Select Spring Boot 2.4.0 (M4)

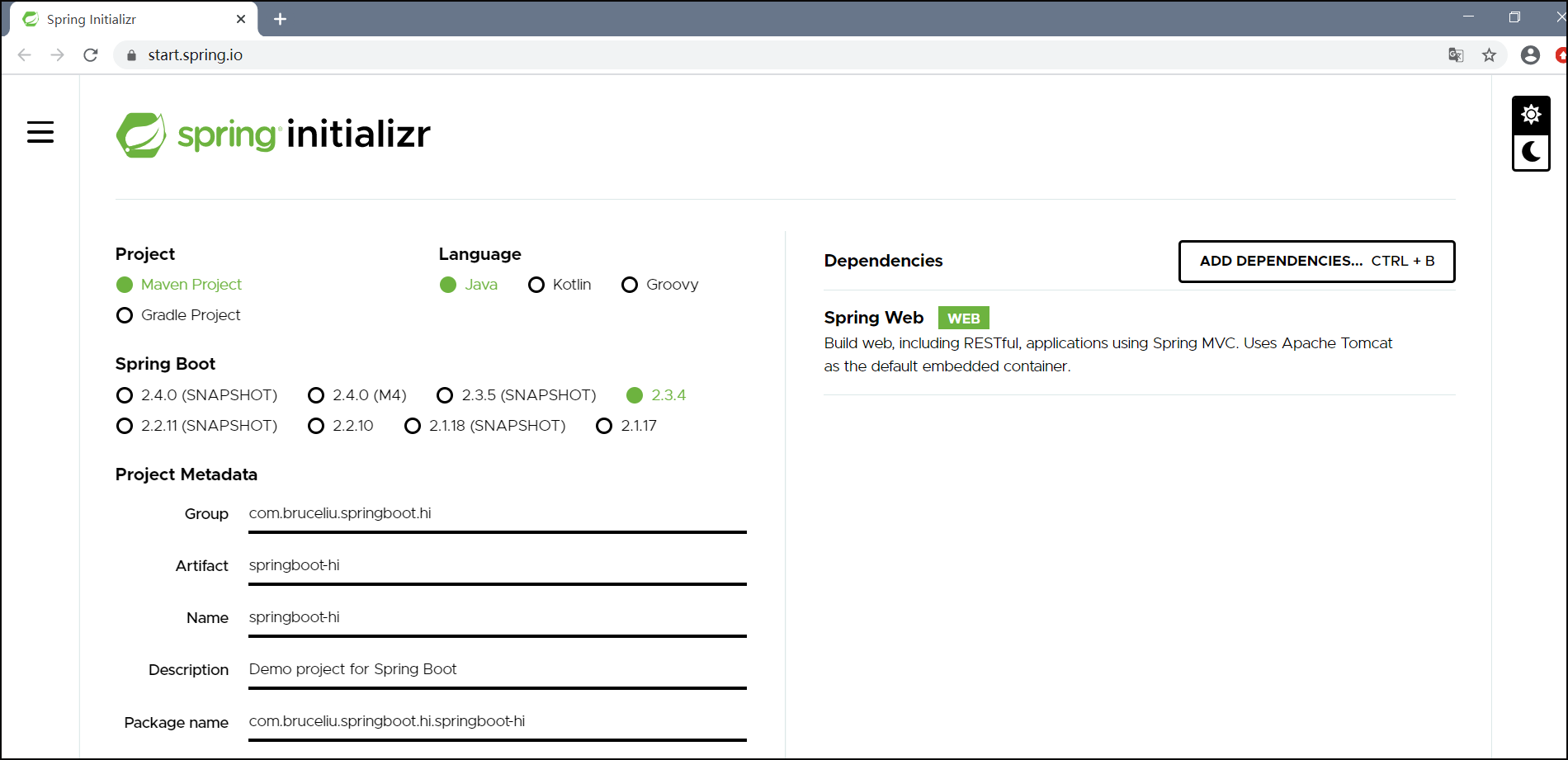coord(357,395)
